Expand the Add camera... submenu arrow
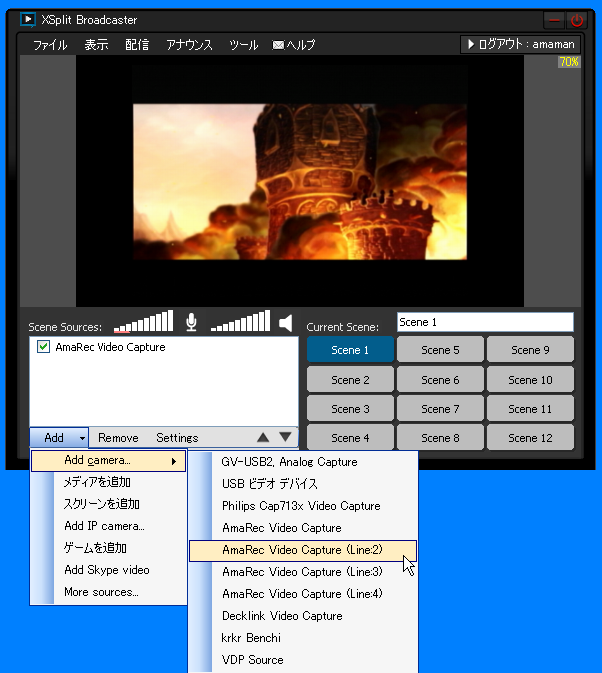This screenshot has height=673, width=602. (174, 461)
